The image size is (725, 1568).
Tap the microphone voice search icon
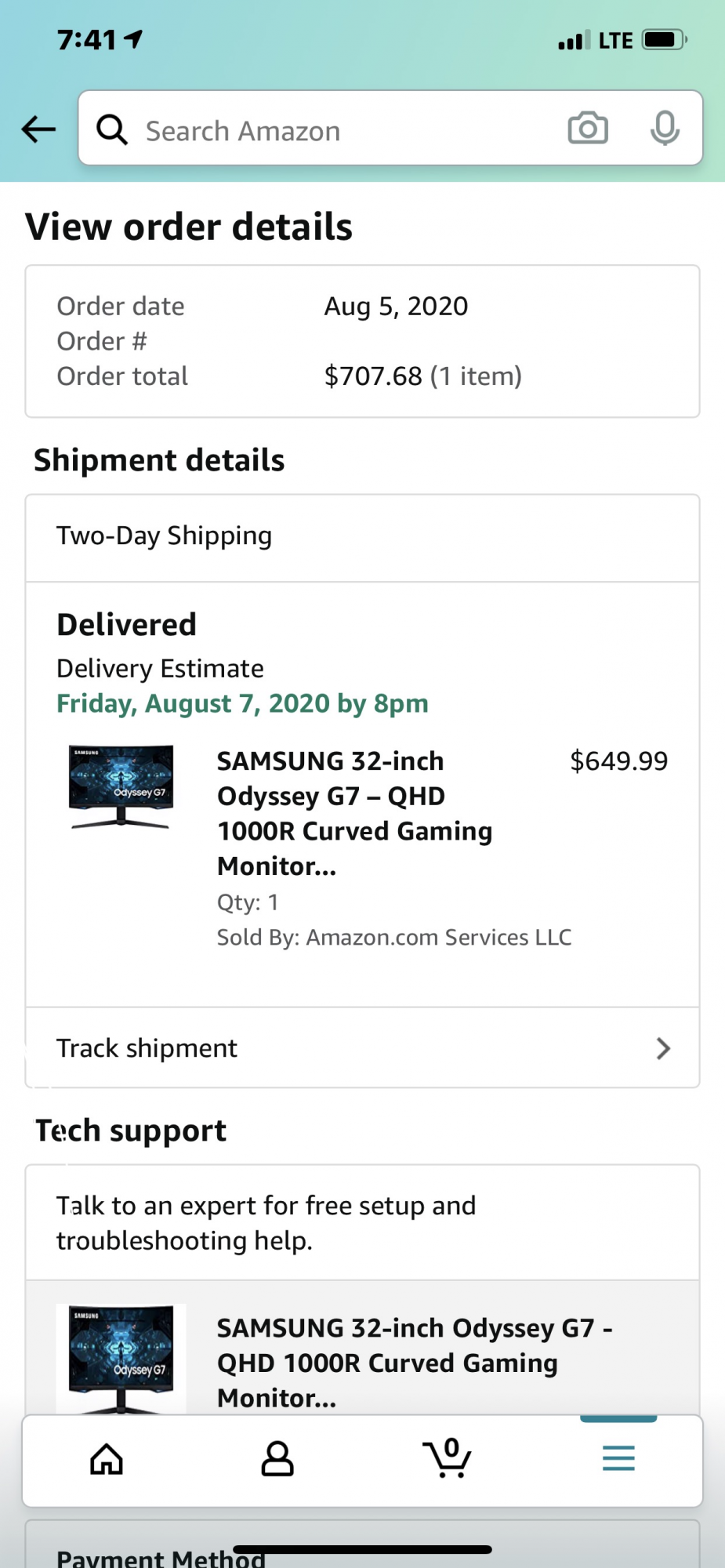point(665,129)
